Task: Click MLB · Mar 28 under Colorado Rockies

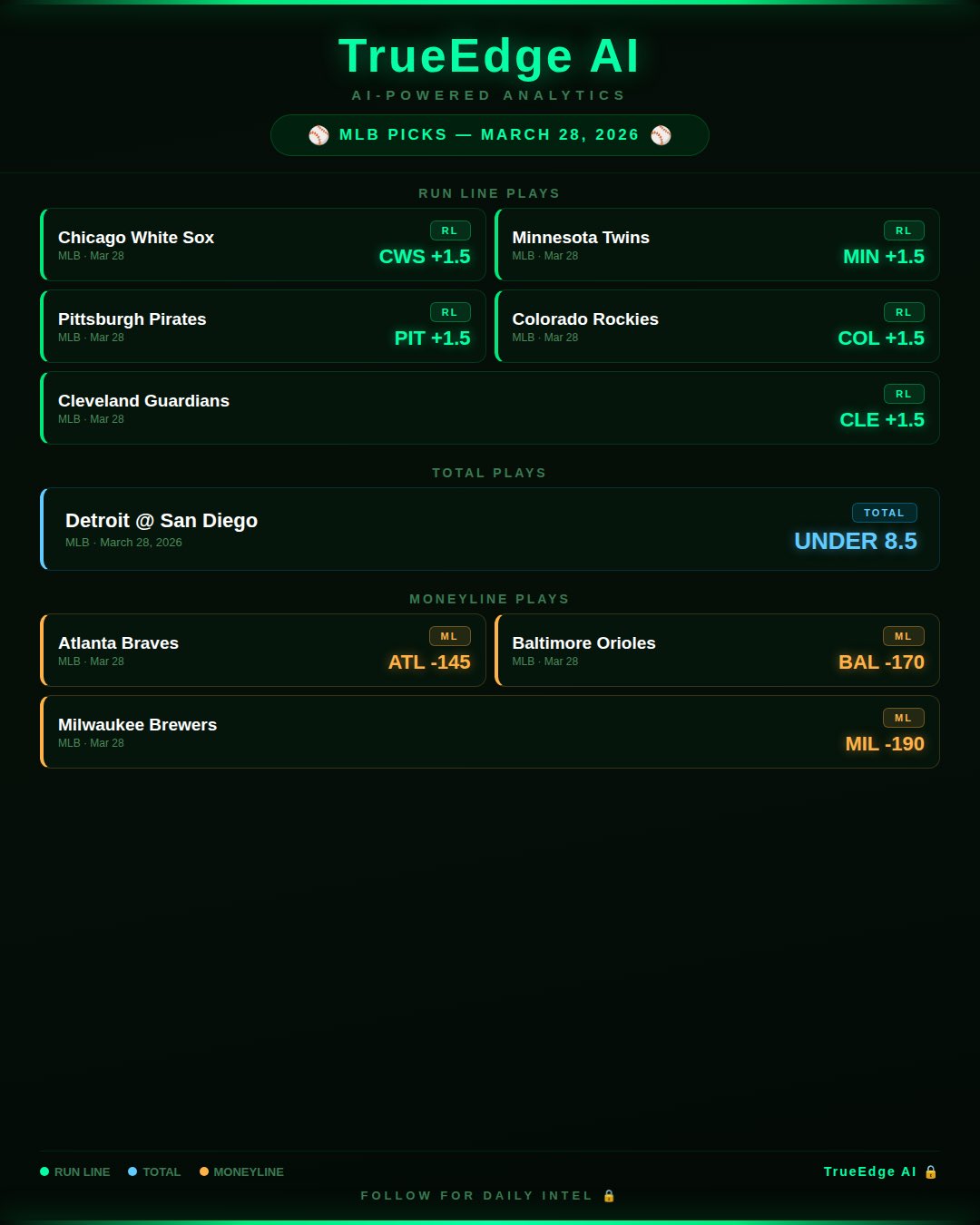Action: tap(544, 338)
